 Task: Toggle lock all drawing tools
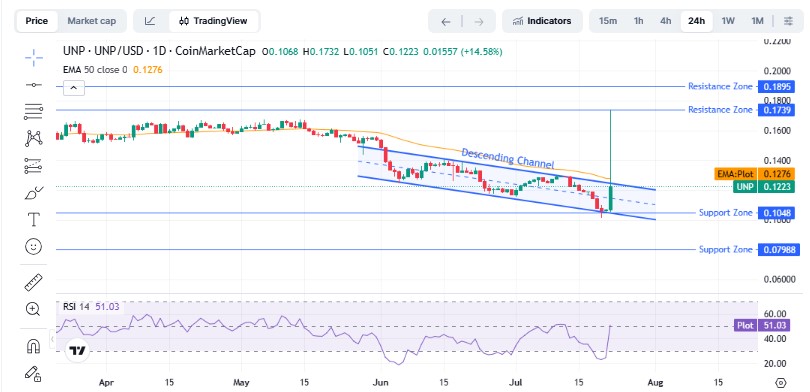click(x=34, y=373)
